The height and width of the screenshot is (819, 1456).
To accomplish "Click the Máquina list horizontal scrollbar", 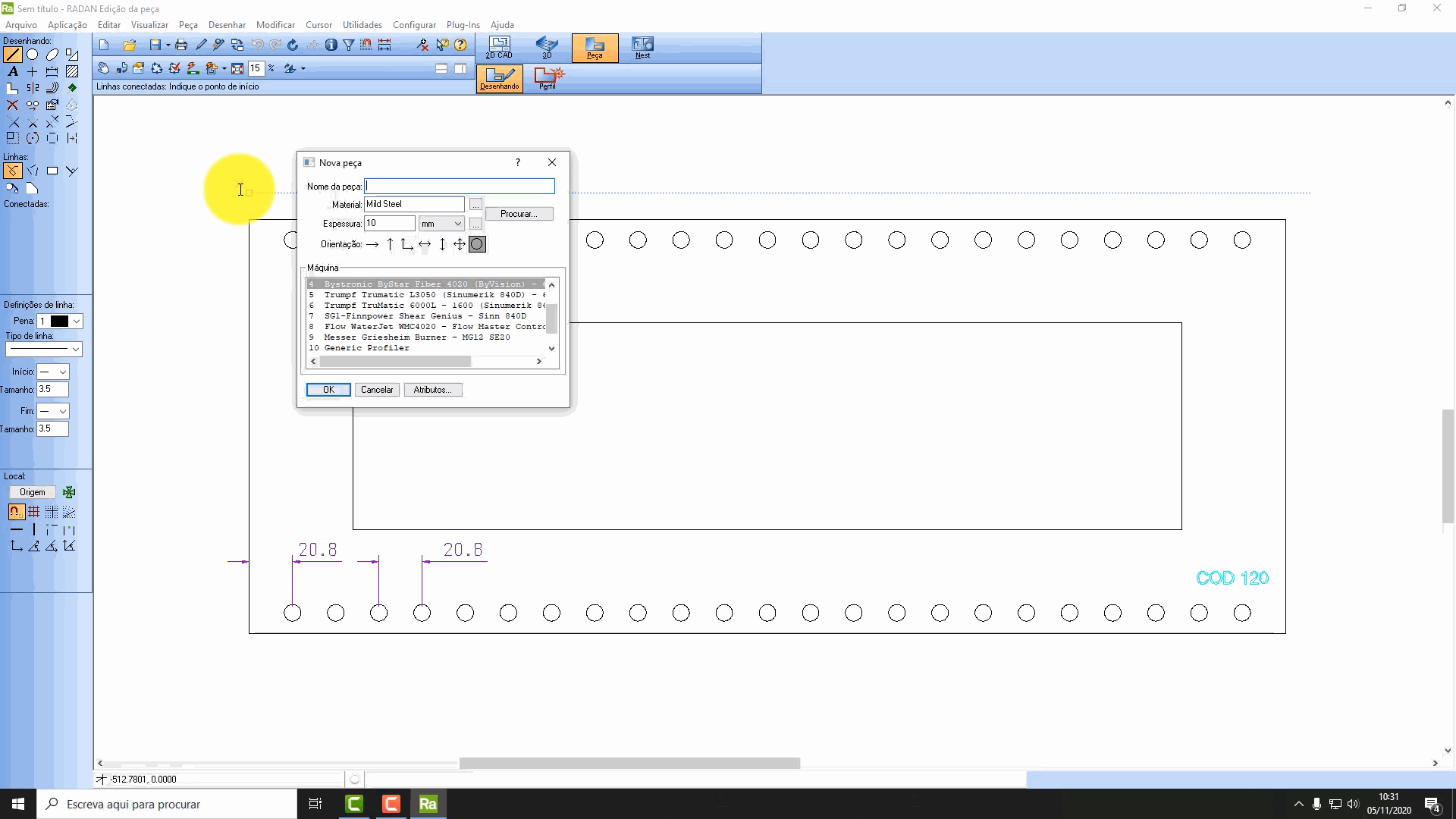I will coord(426,362).
